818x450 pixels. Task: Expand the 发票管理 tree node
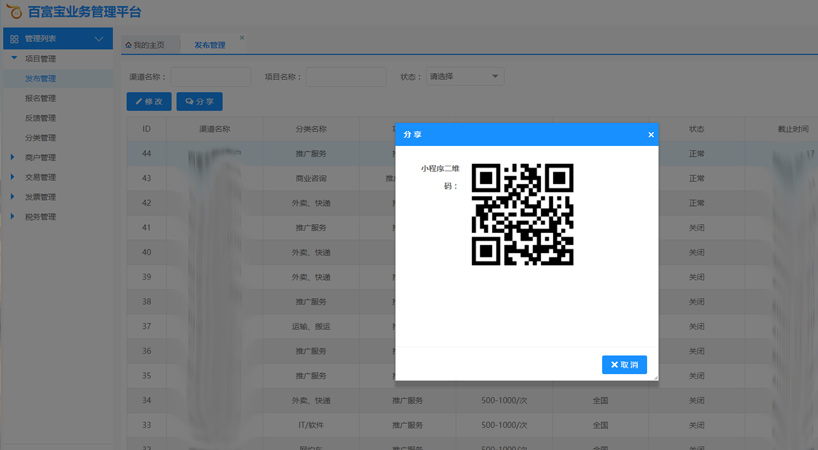point(13,197)
